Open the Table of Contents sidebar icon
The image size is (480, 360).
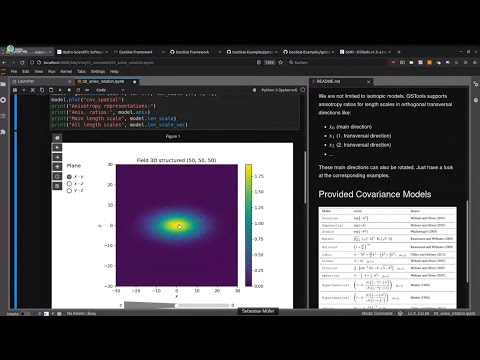[x=3, y=116]
